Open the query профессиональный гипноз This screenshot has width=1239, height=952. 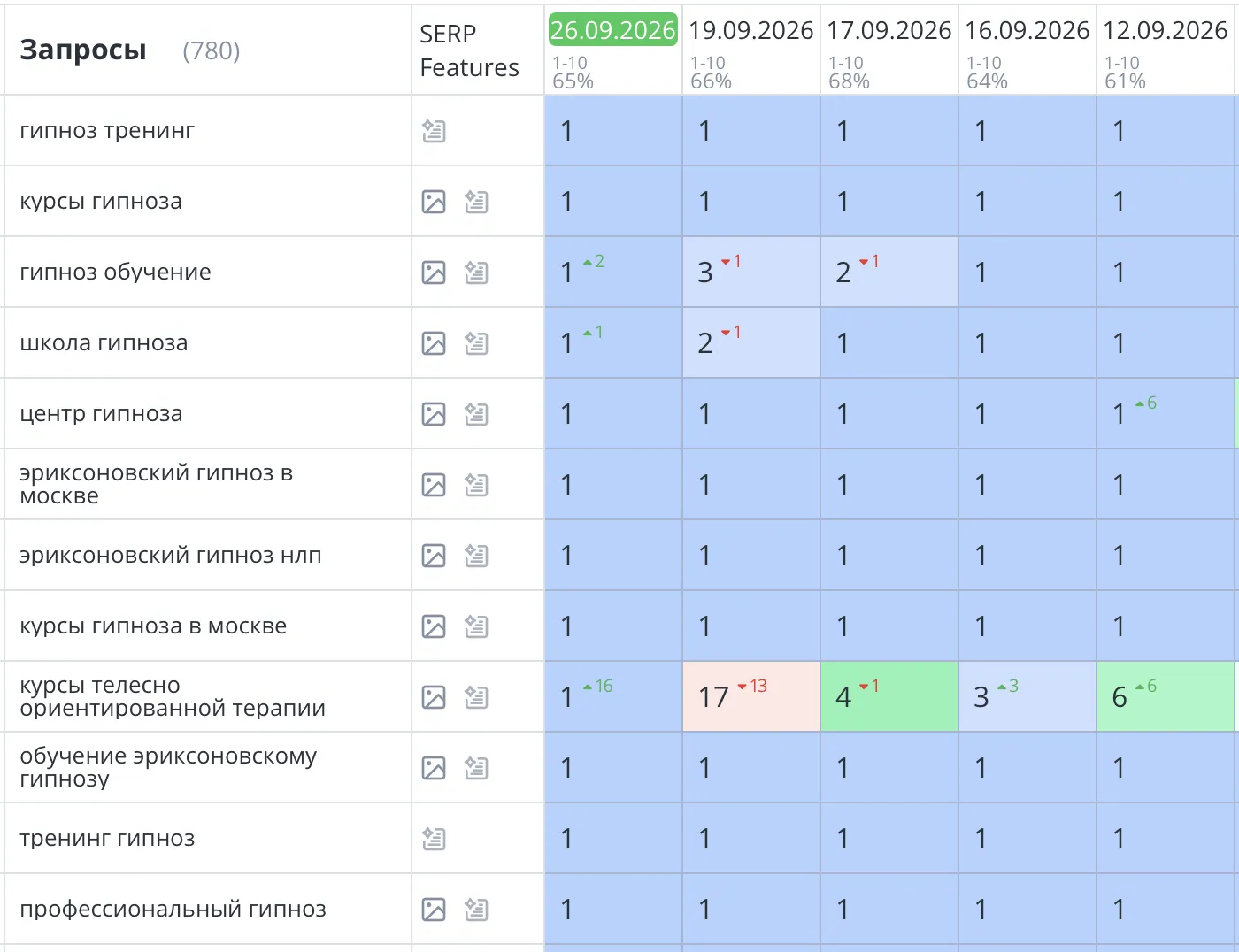(173, 910)
